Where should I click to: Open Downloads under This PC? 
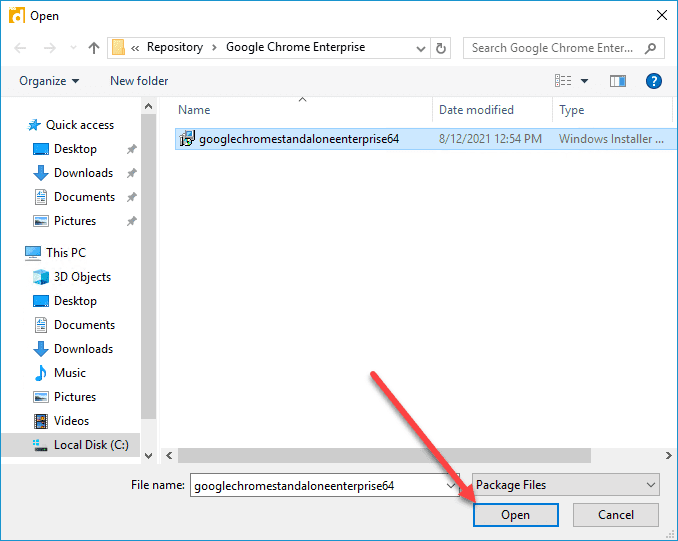click(73, 349)
